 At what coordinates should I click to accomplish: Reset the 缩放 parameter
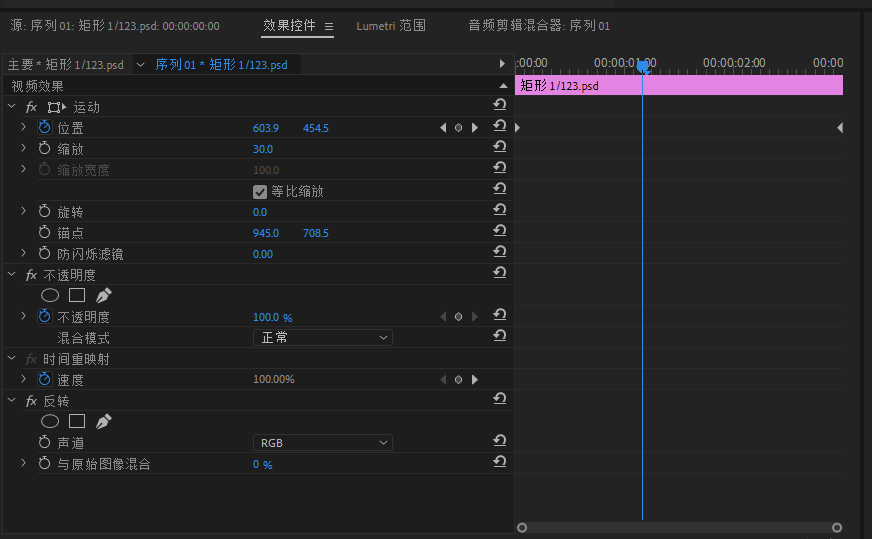pyautogui.click(x=499, y=147)
